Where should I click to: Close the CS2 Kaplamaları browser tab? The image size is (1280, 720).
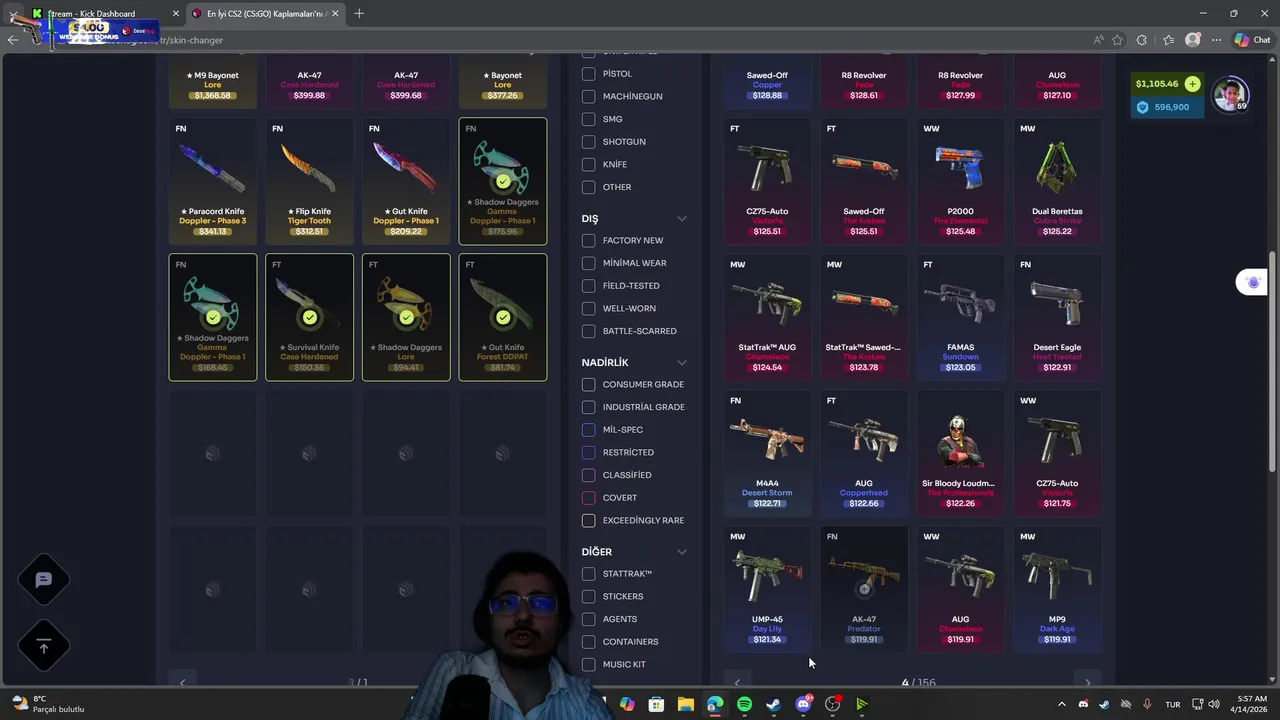pyautogui.click(x=335, y=13)
